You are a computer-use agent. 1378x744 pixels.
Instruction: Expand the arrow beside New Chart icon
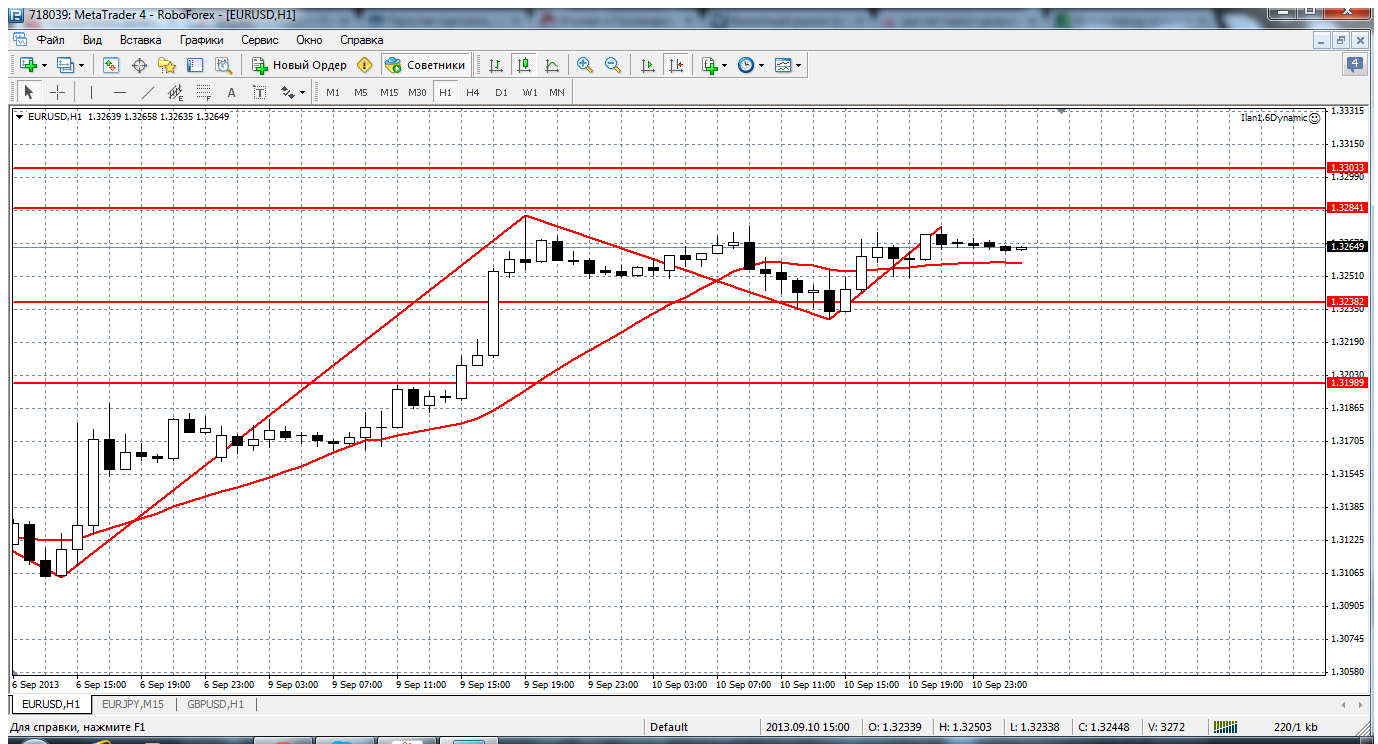tap(44, 65)
